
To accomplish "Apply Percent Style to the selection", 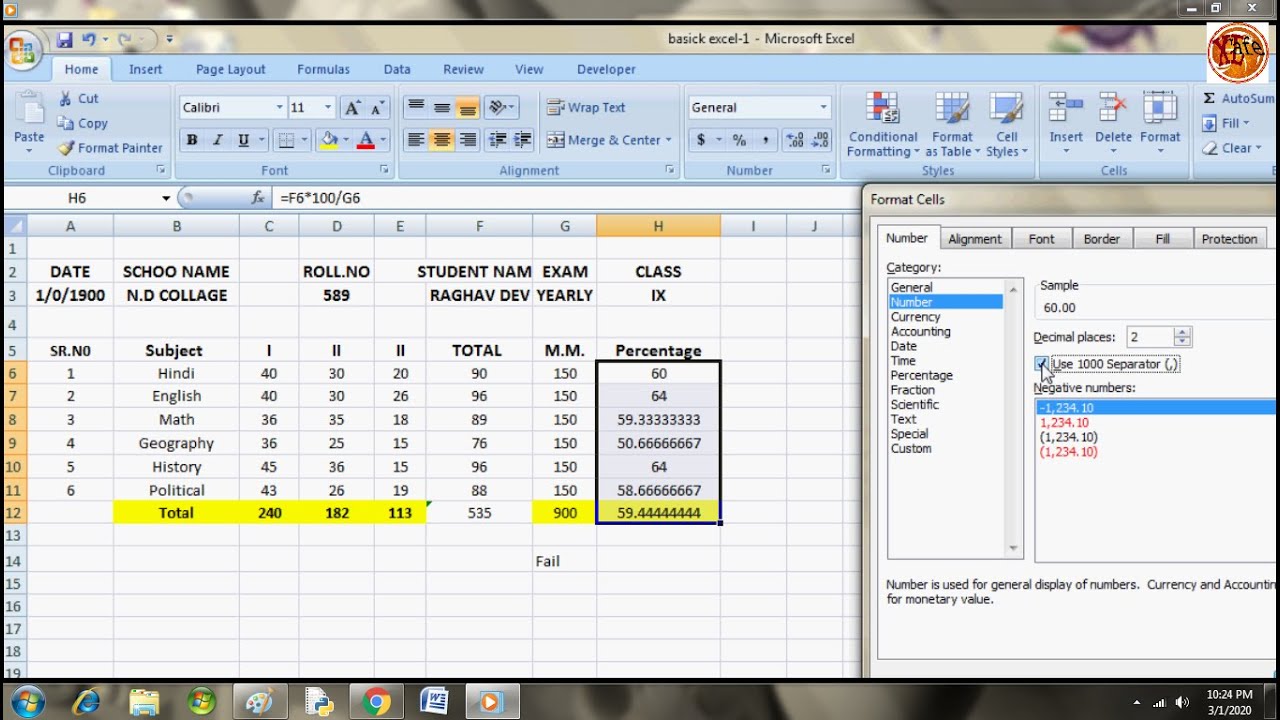I will (x=739, y=140).
